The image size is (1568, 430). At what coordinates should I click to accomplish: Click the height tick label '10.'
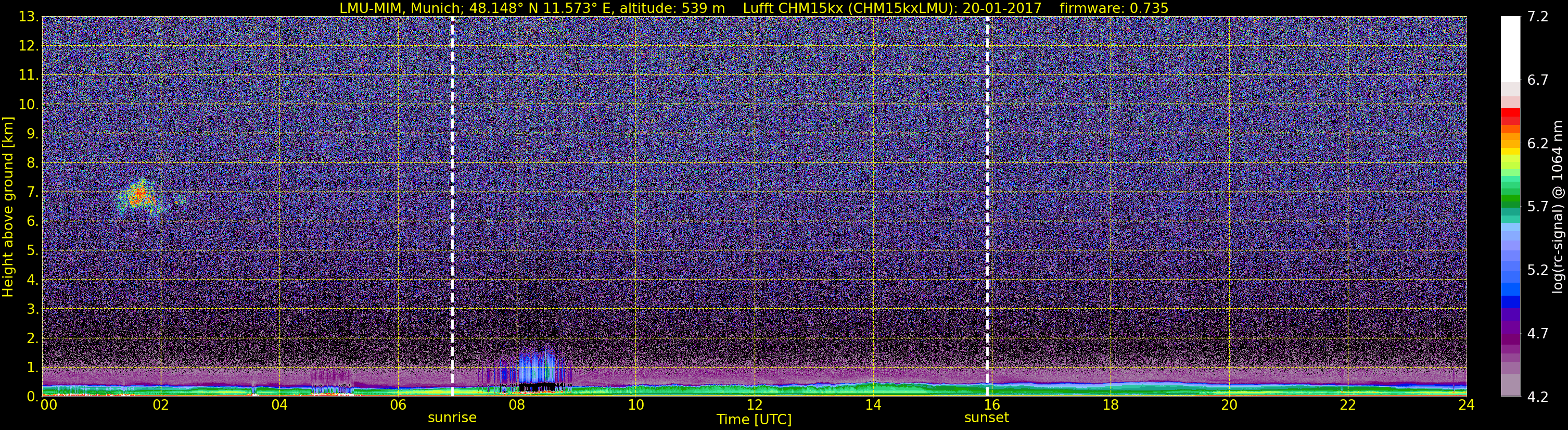(28, 105)
